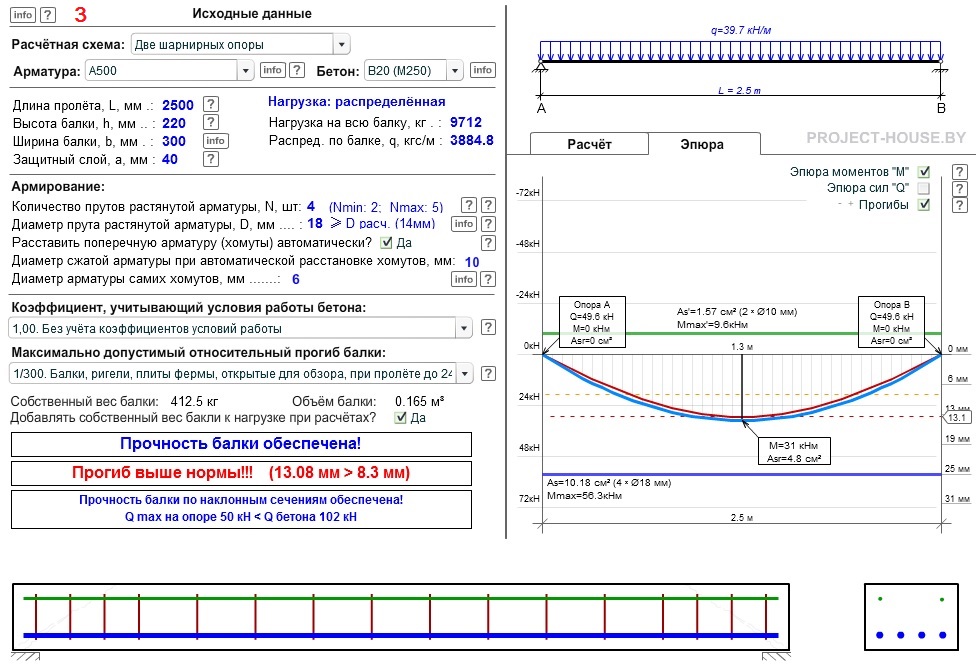The height and width of the screenshot is (671, 976).
Task: Click the "Собственный вес балки: 412.5 кг" text
Action: [x=115, y=401]
